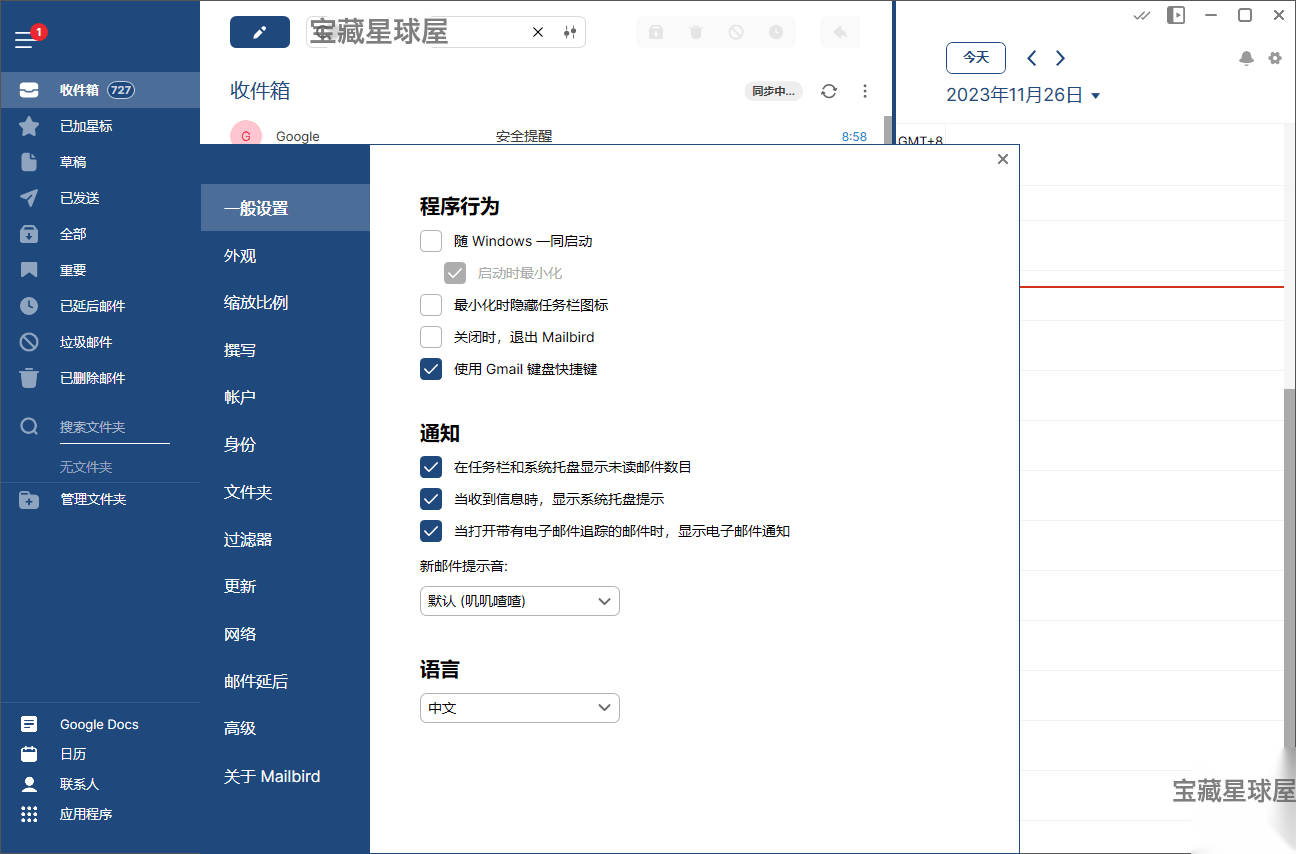Viewport: 1296px width, 854px height.
Task: Enable 关闭时，退出 Mailbird checkbox
Action: (x=431, y=337)
